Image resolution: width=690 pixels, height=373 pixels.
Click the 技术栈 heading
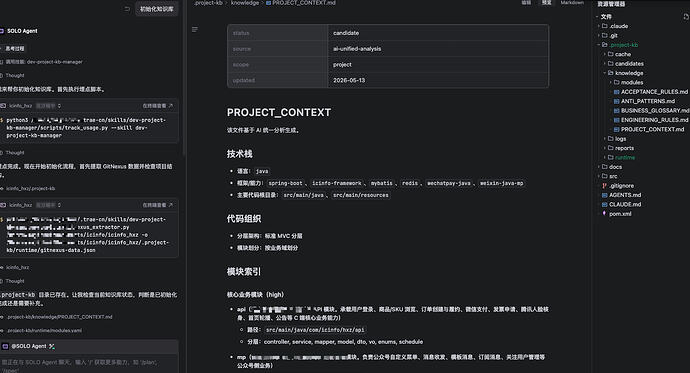pos(239,154)
